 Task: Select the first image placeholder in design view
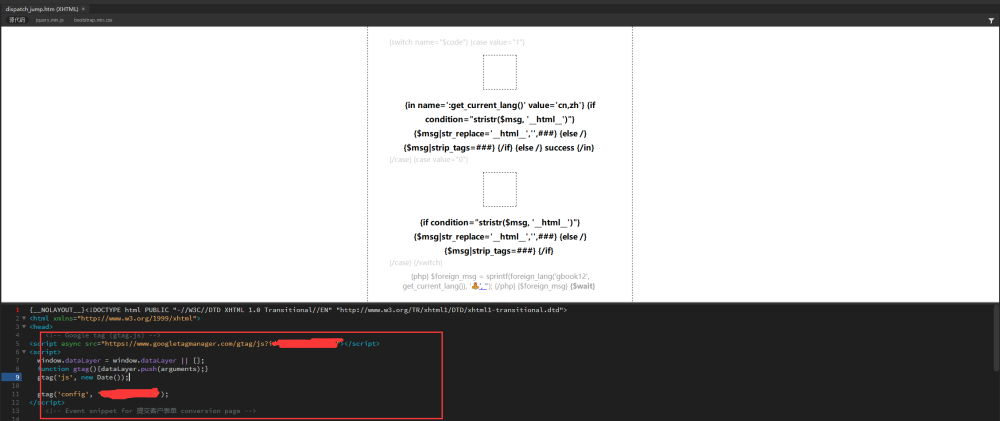click(500, 72)
